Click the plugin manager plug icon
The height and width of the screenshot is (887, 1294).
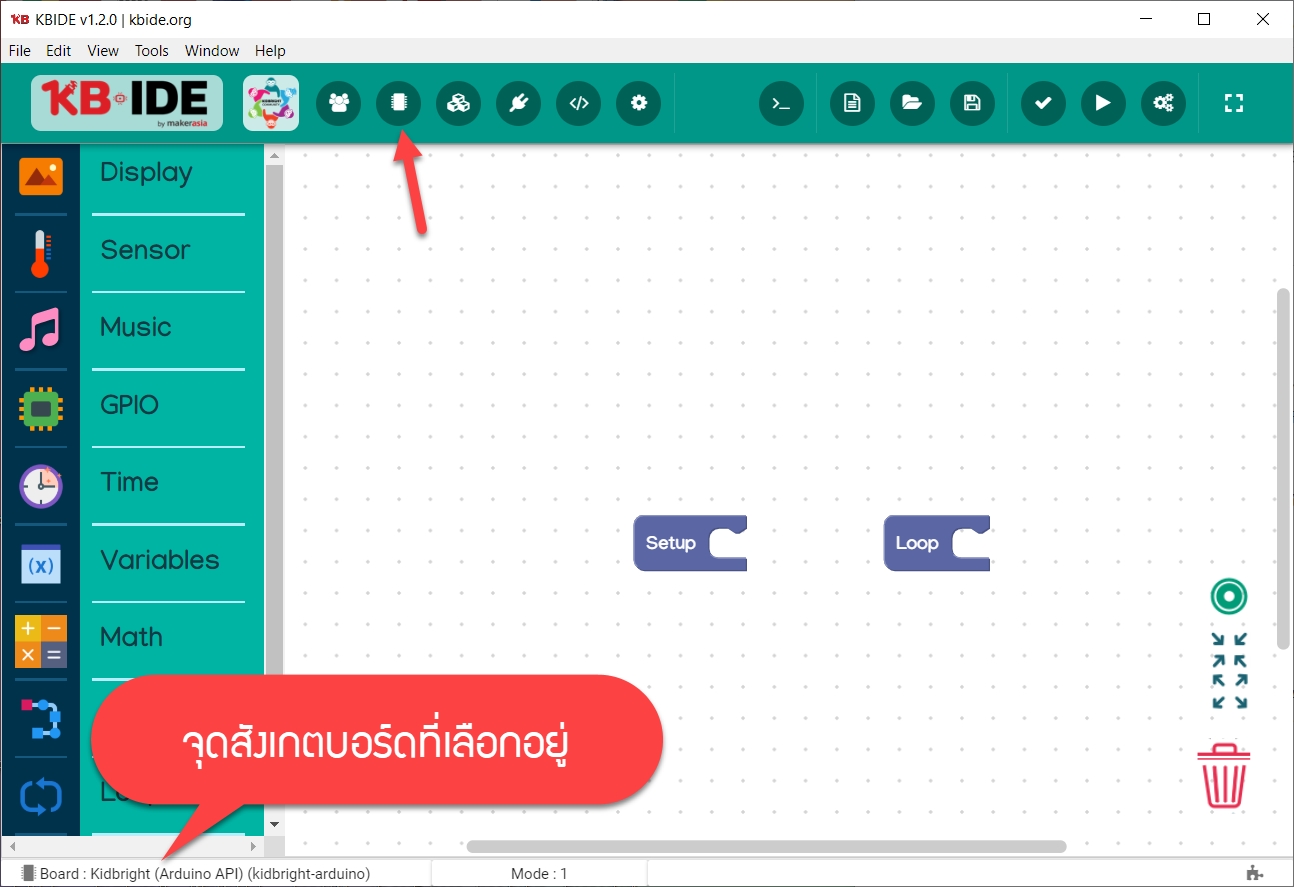pos(518,103)
